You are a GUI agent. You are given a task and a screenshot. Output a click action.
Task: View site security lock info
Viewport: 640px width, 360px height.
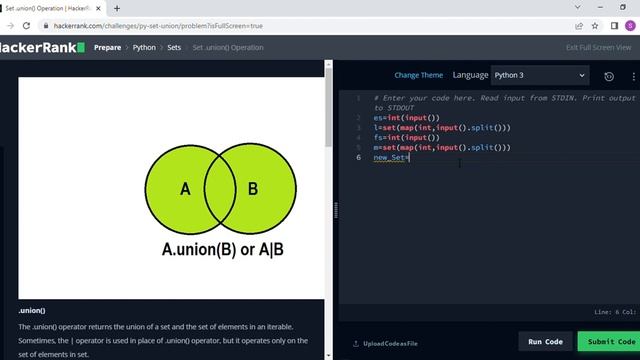point(46,26)
